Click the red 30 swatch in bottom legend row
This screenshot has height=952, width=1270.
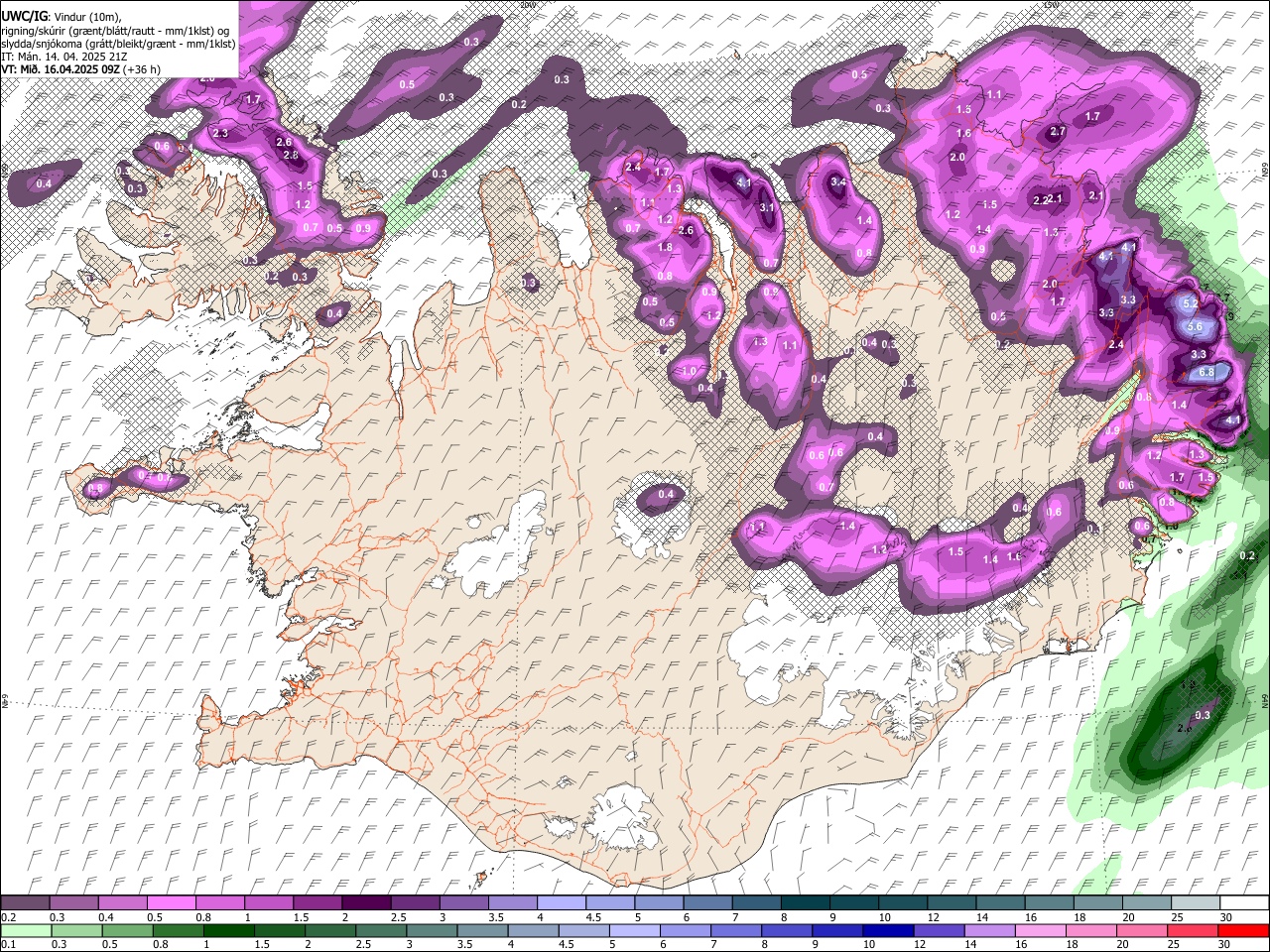coord(1243,931)
